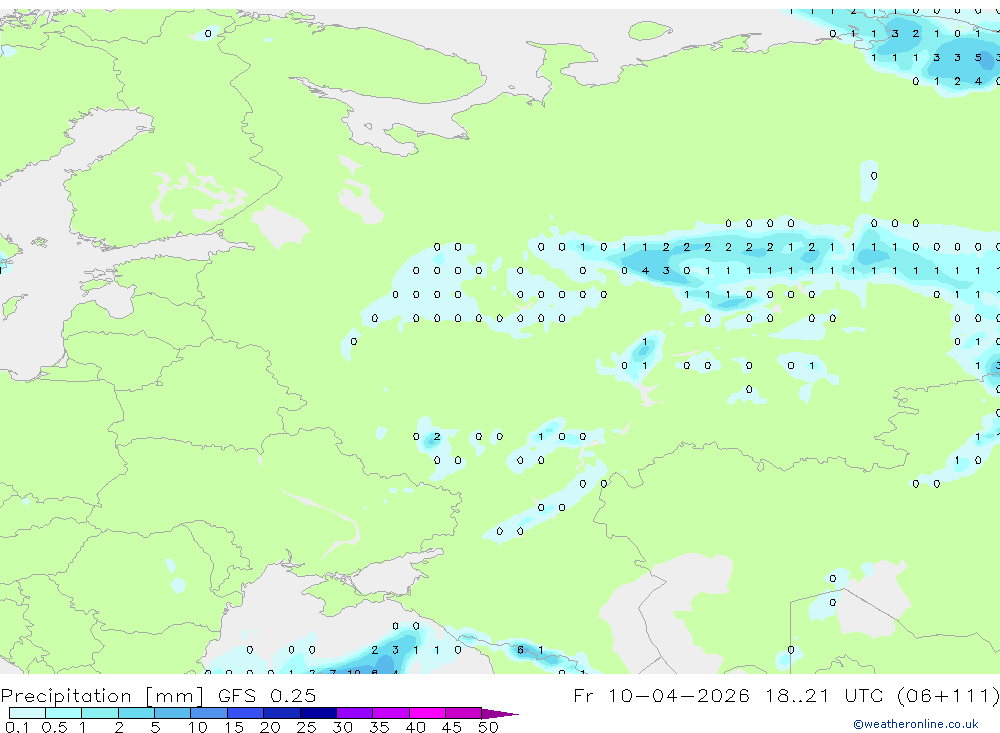Viewport: 1000px width, 733px height.
Task: Select the 10–15 mm blue legend swatch
Action: 209,713
